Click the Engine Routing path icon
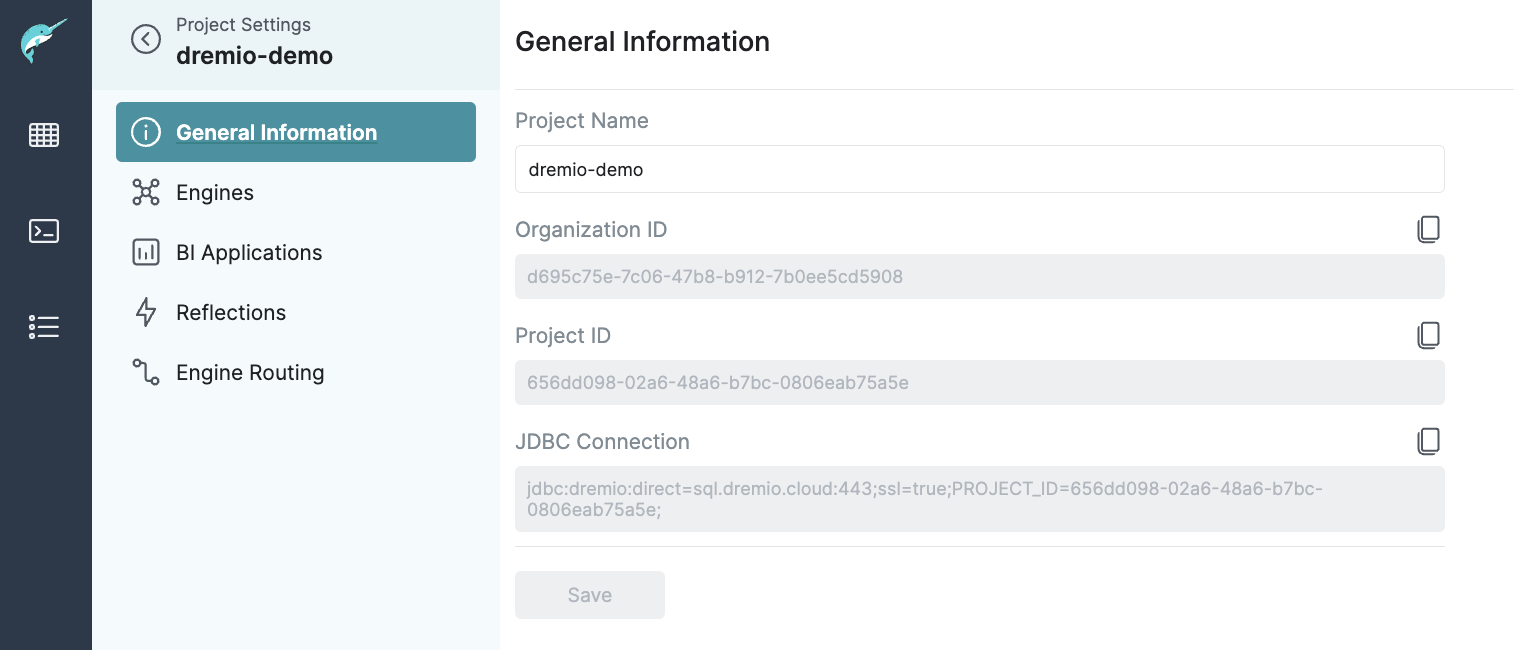The image size is (1514, 650). coord(146,372)
